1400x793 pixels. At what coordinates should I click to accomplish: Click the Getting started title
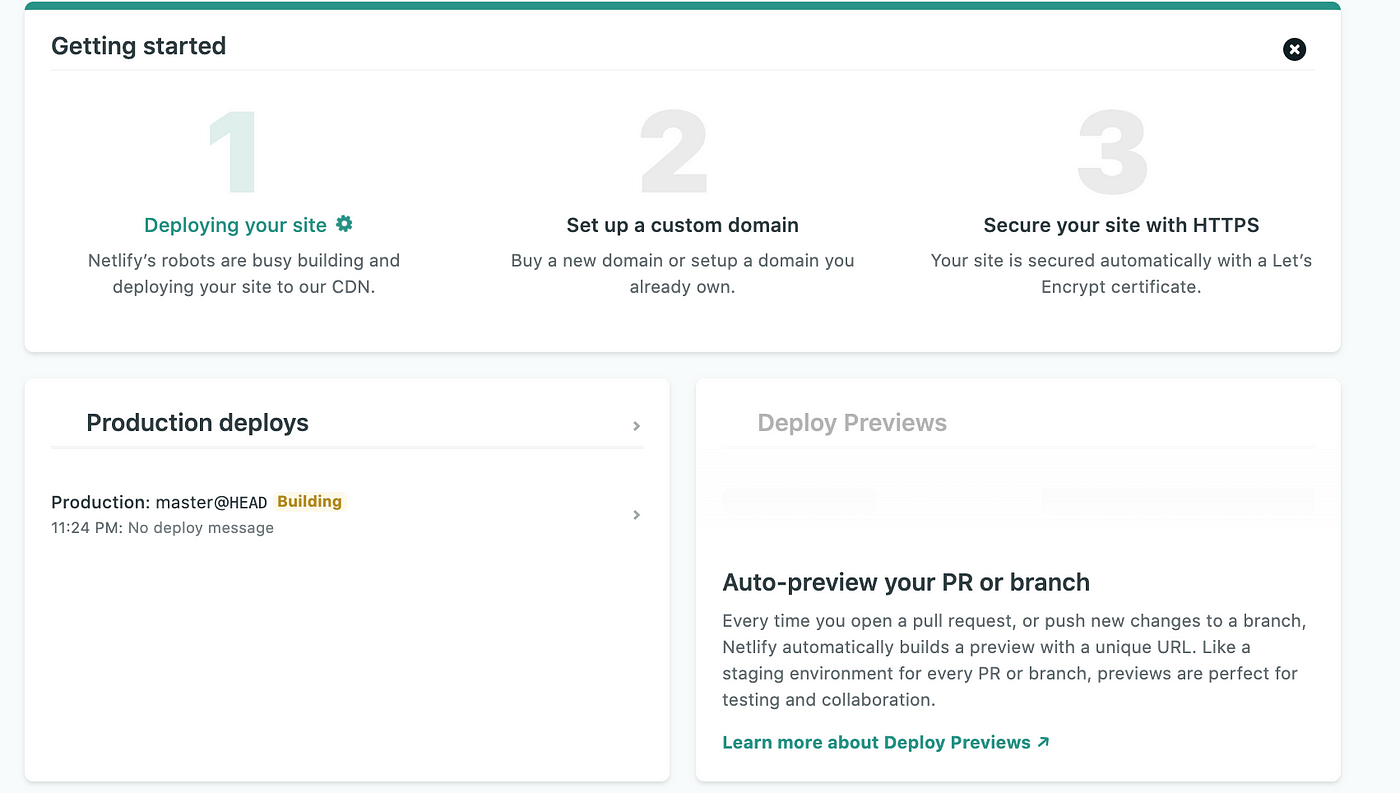[x=139, y=46]
